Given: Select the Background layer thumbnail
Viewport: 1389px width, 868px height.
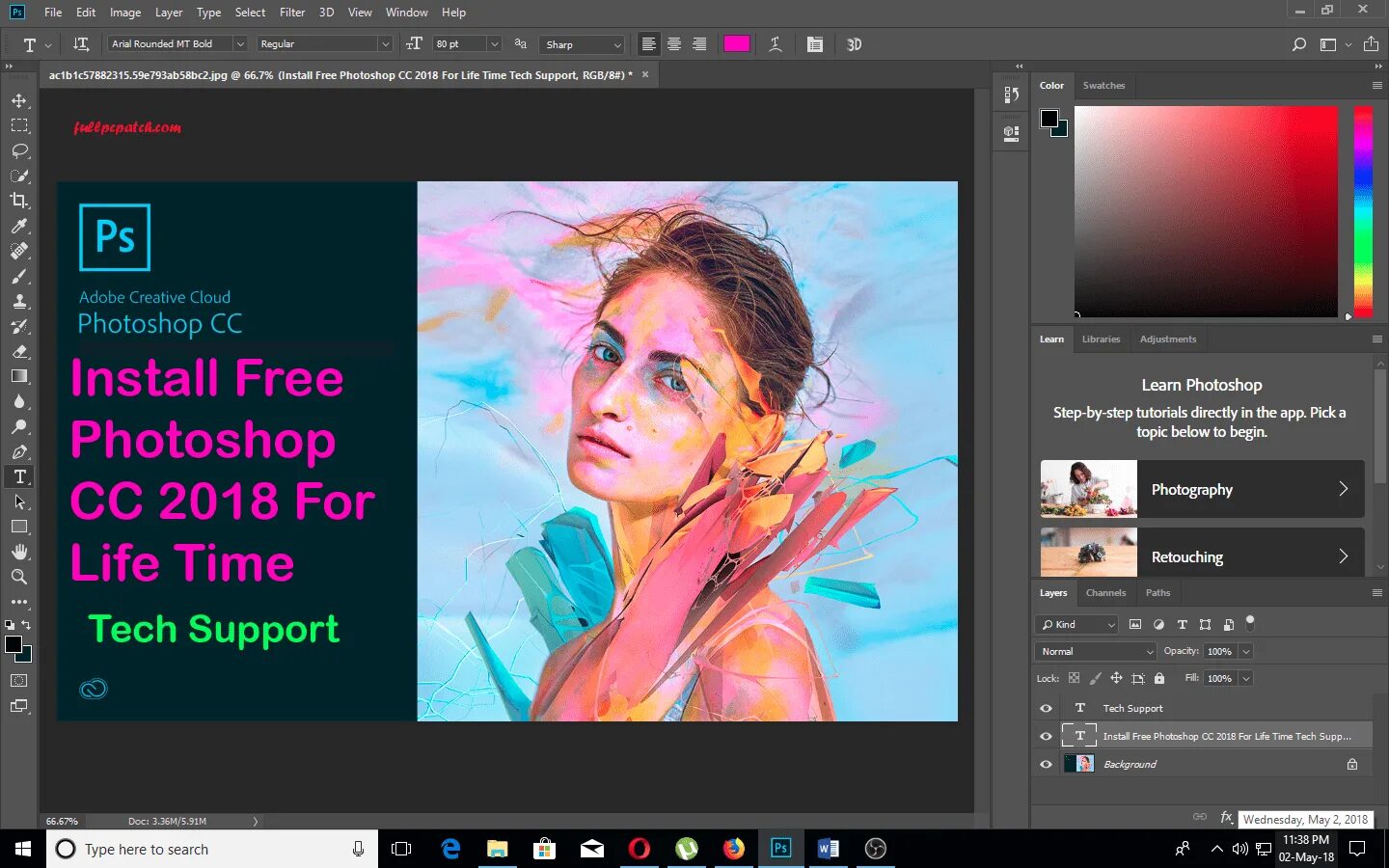Looking at the screenshot, I should pyautogui.click(x=1078, y=764).
